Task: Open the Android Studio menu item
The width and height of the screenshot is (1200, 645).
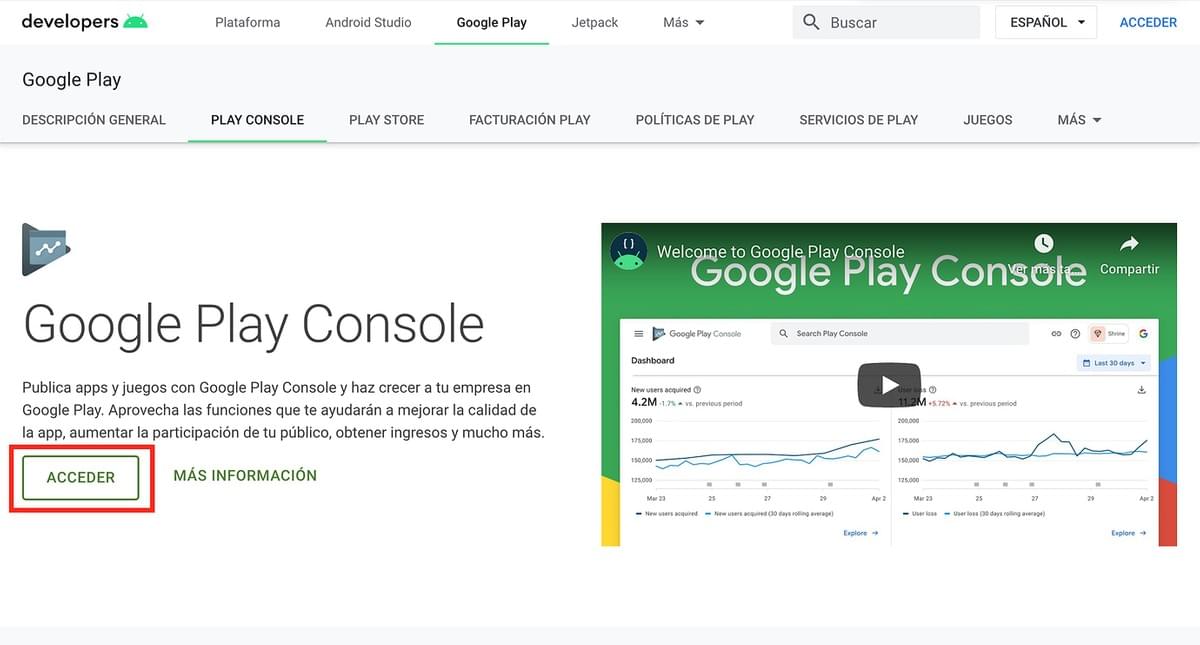Action: (368, 22)
